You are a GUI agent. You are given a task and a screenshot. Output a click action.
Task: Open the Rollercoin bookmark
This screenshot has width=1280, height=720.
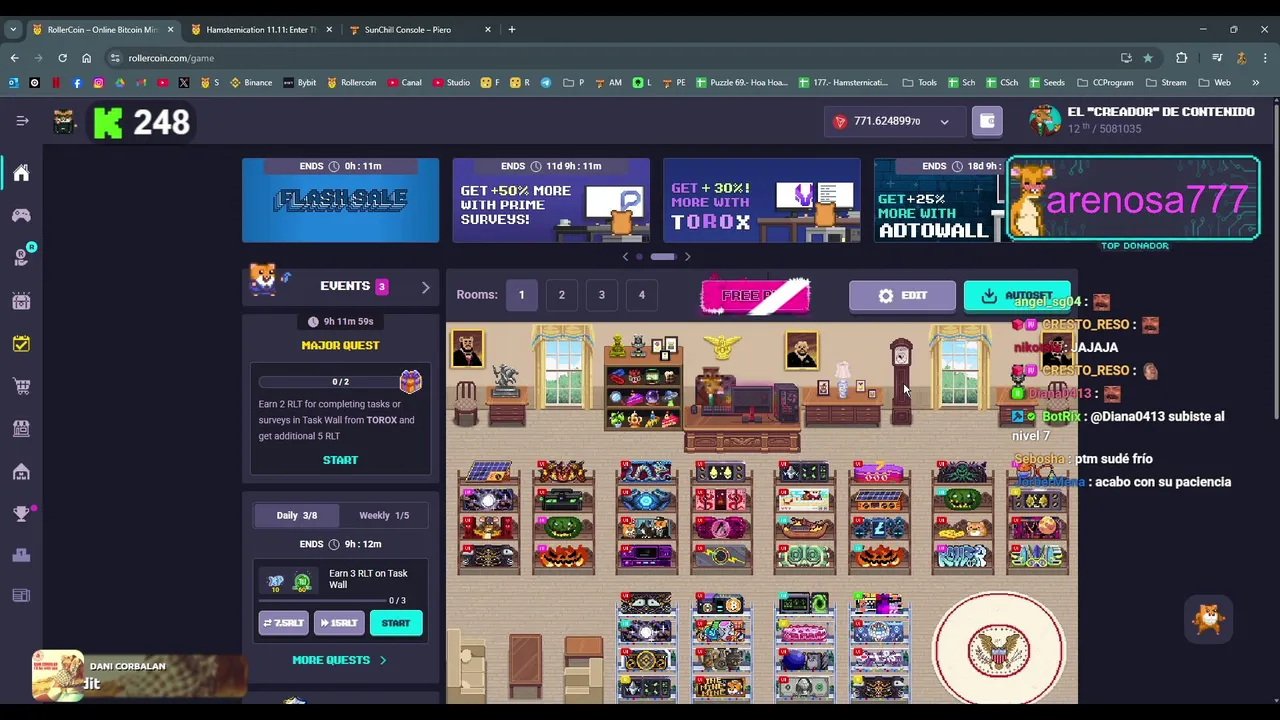(x=352, y=83)
